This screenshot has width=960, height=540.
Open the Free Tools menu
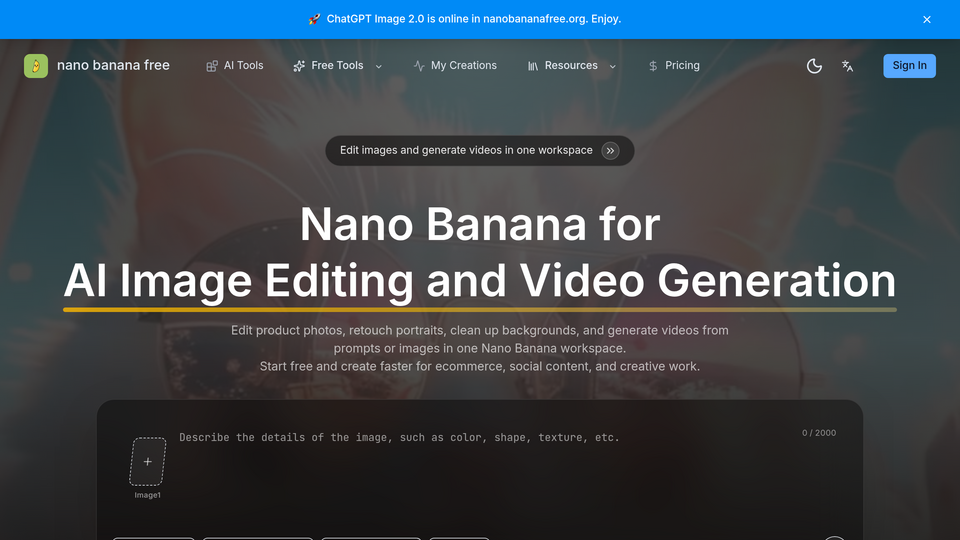pyautogui.click(x=337, y=66)
